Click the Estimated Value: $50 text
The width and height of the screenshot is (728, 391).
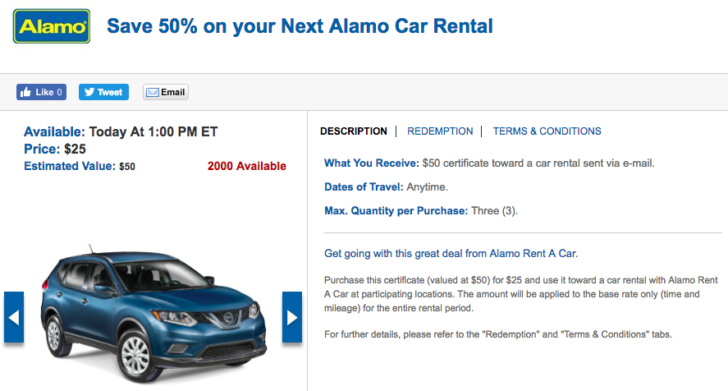[x=79, y=166]
